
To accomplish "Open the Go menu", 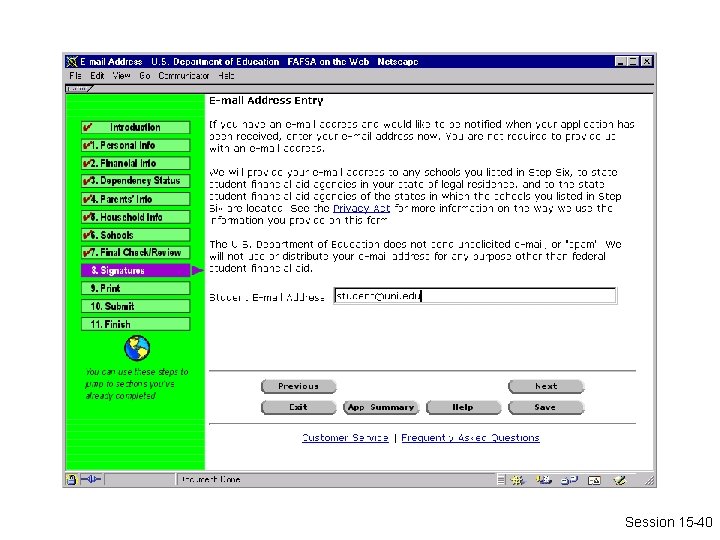I will (145, 76).
